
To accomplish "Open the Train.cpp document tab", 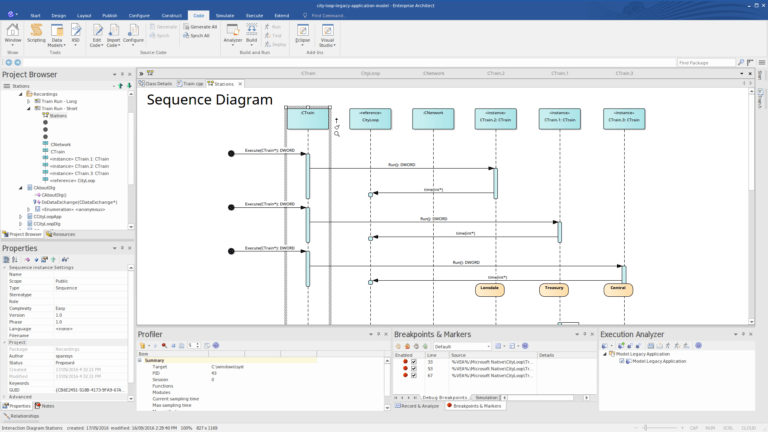I will pos(192,84).
